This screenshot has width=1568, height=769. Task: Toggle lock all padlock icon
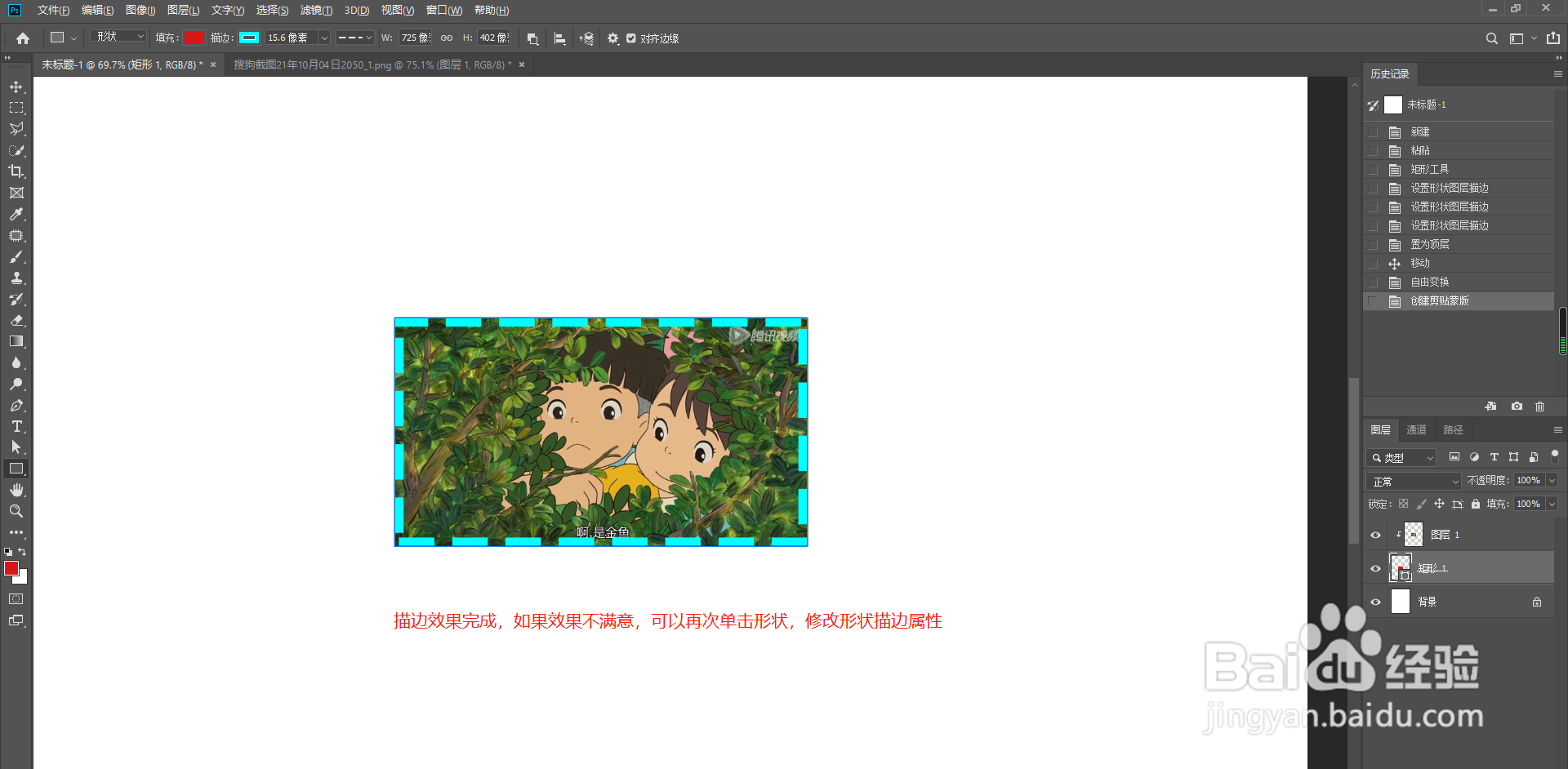(x=1476, y=505)
